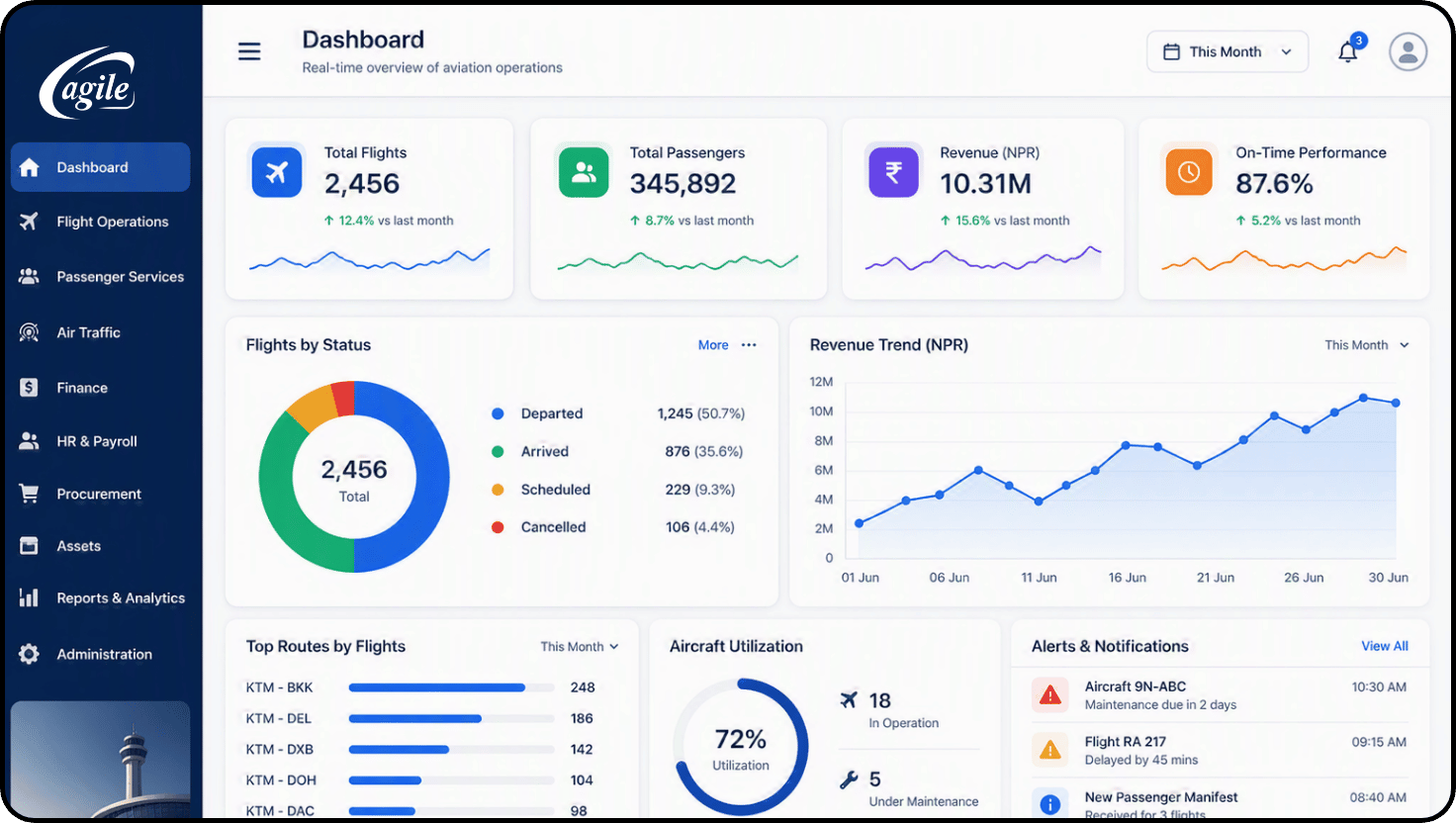This screenshot has height=823, width=1456.
Task: Expand the Top Routes This Month dropdown
Action: tap(580, 647)
